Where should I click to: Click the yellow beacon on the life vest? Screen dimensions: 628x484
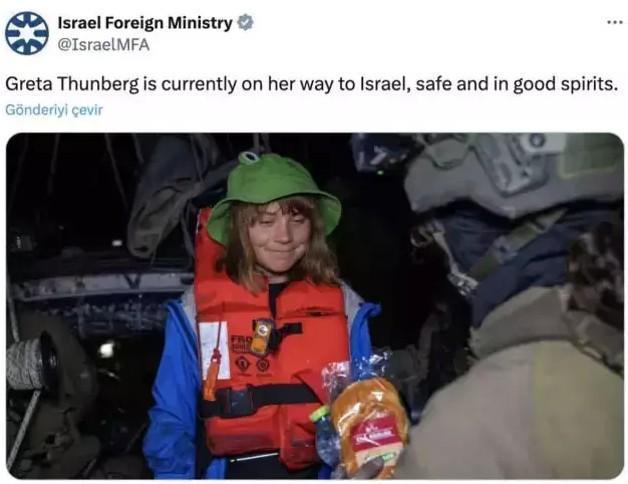click(261, 337)
